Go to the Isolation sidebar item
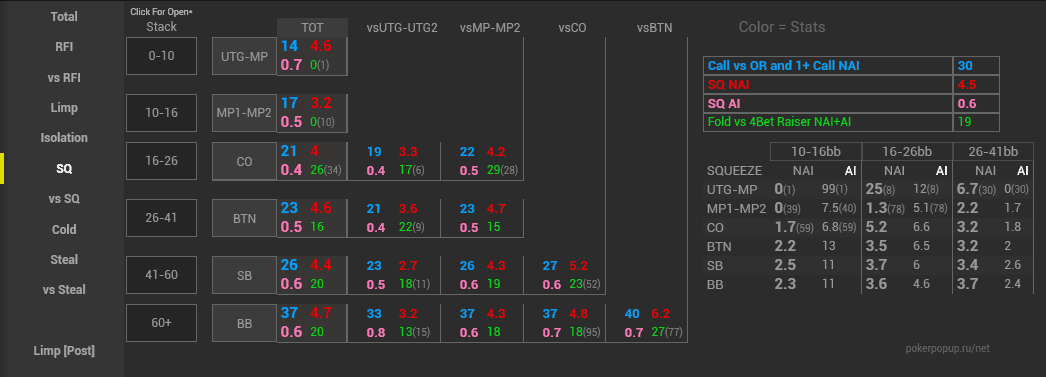The height and width of the screenshot is (377, 1046). click(64, 138)
